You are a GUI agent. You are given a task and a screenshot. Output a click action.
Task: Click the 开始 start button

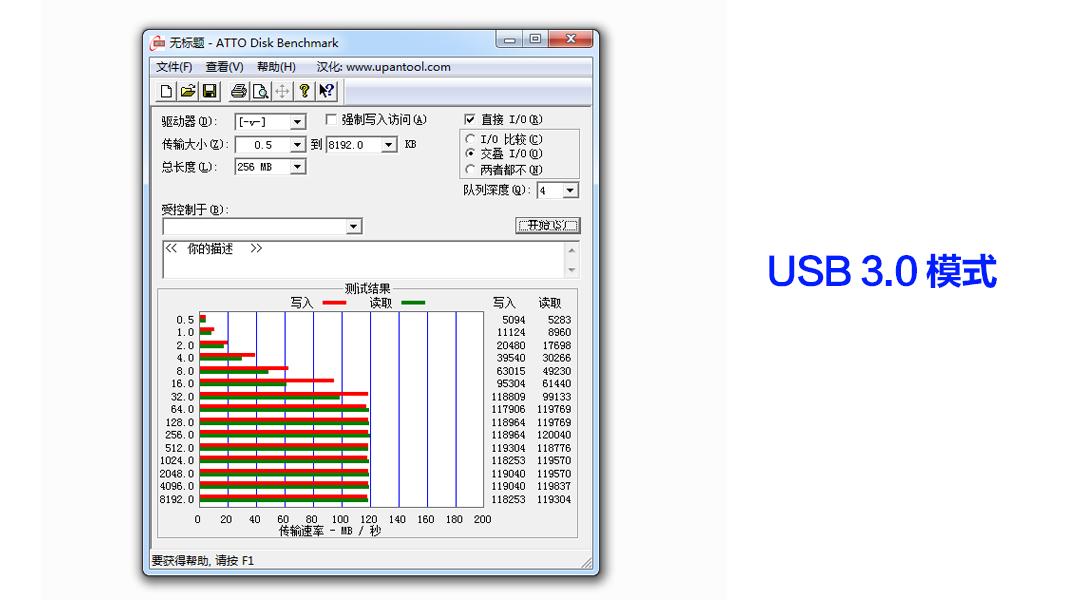[547, 225]
